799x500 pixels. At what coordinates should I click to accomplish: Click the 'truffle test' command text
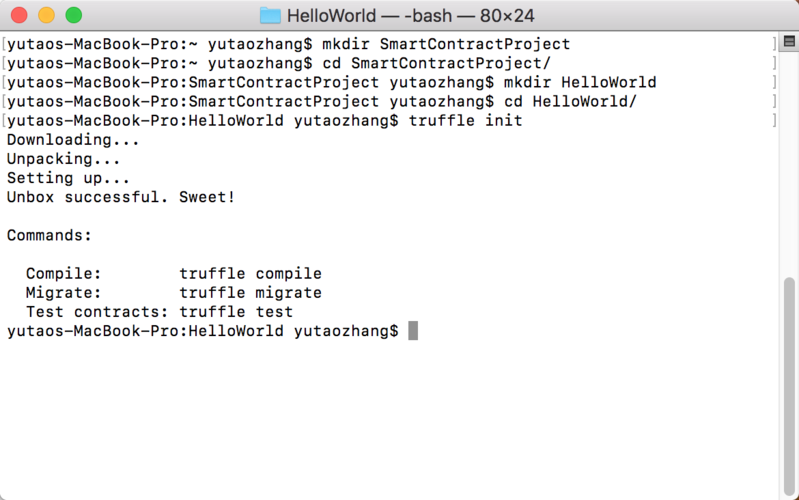pos(236,312)
